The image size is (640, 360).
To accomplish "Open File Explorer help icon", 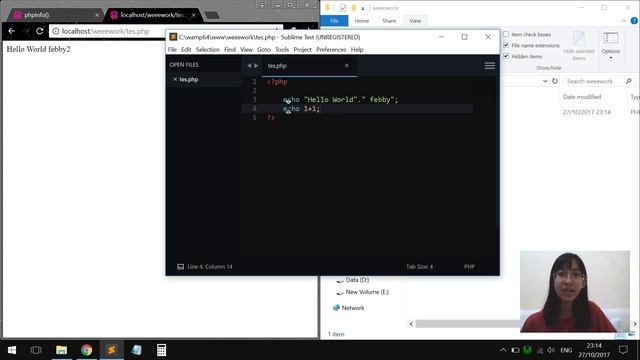I will point(634,21).
